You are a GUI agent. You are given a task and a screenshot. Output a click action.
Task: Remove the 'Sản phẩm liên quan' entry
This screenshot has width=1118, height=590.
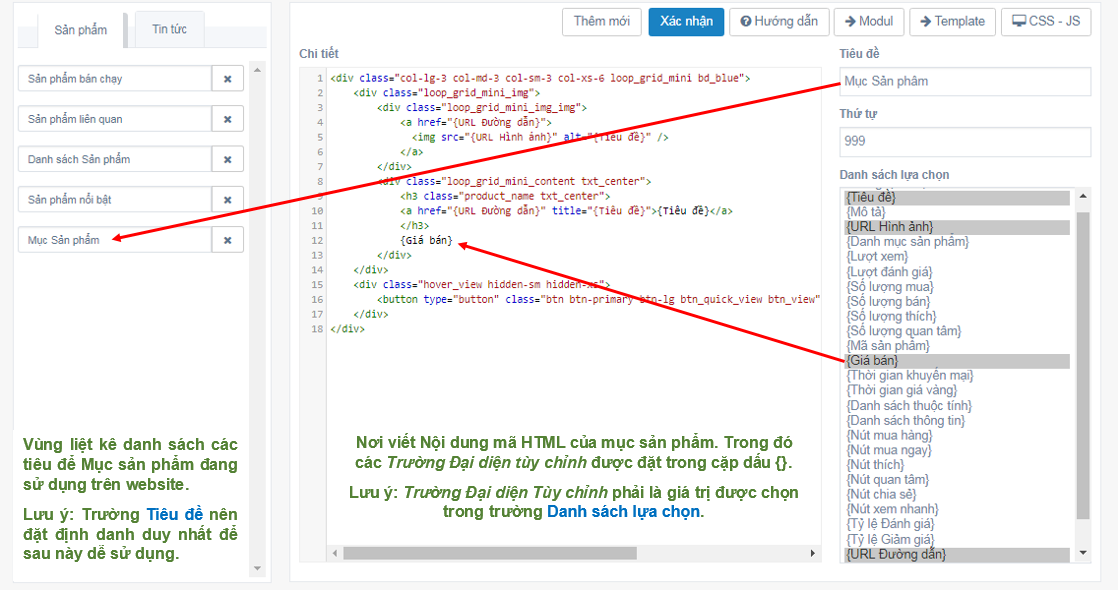[x=227, y=119]
